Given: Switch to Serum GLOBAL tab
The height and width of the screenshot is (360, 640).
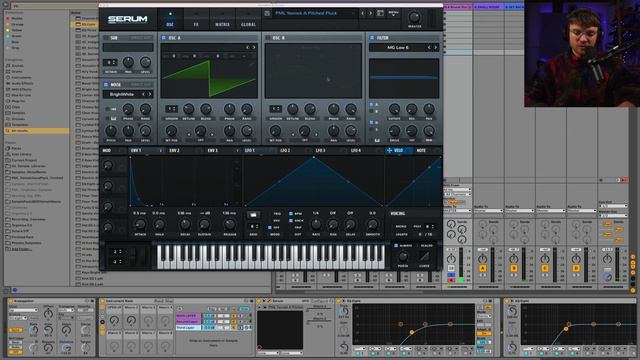Looking at the screenshot, I should (x=248, y=20).
